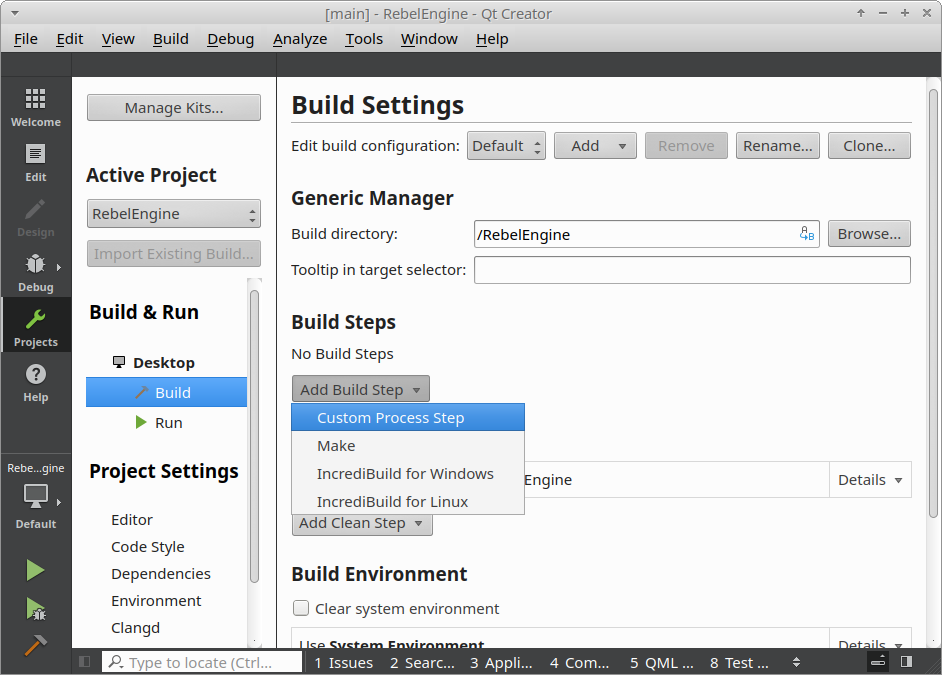Select the Projects mode wrench icon

click(35, 319)
